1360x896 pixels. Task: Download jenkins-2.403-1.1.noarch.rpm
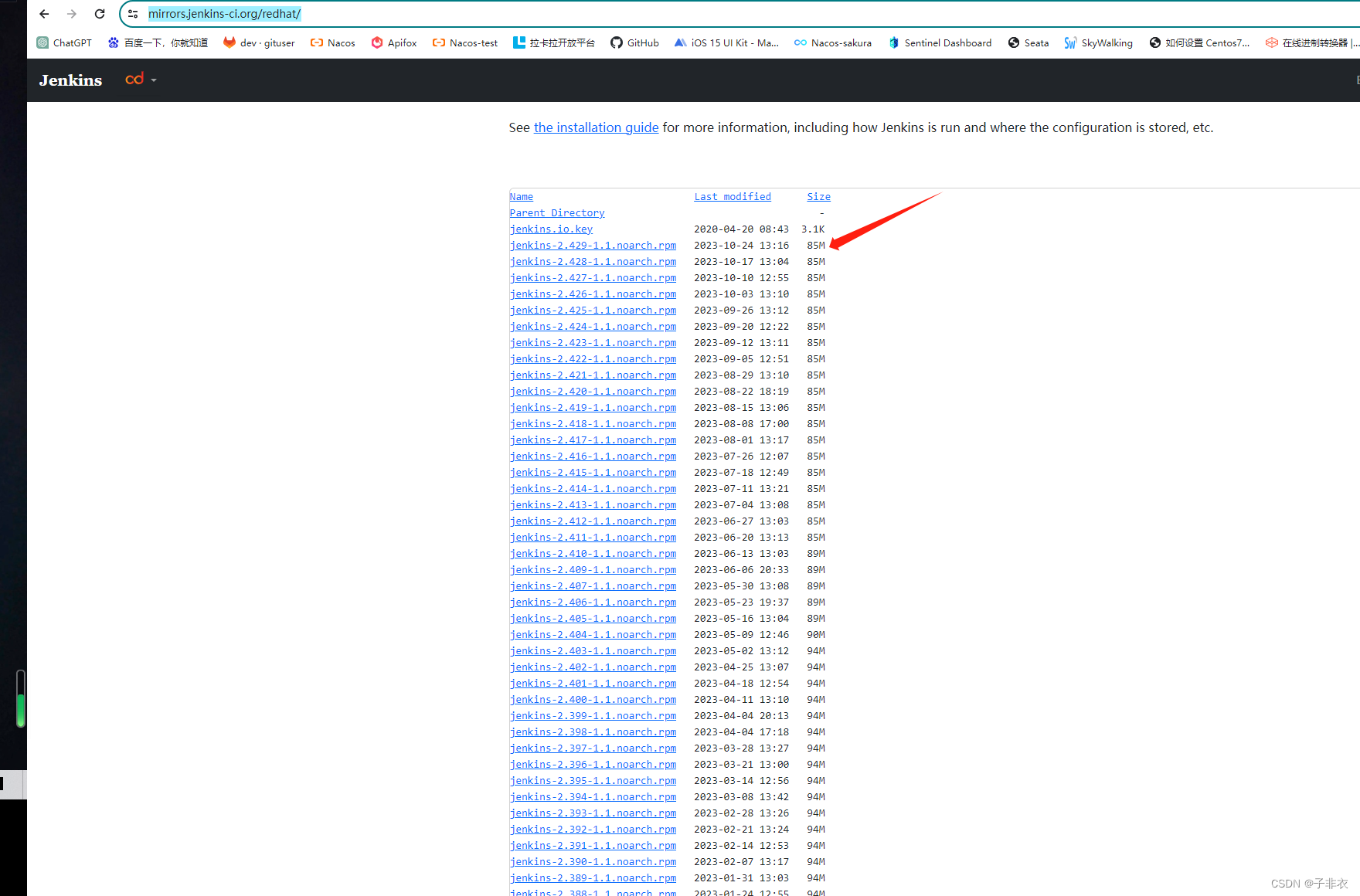593,651
